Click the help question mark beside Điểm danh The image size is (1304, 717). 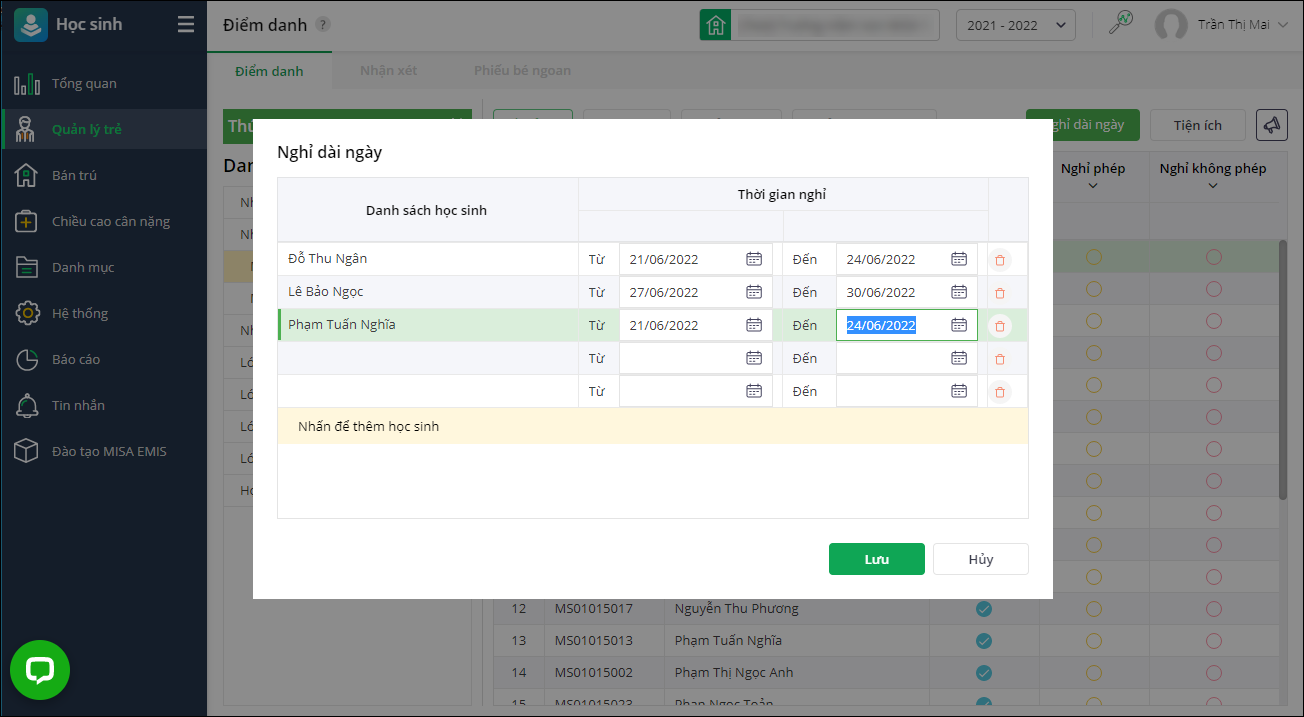pos(323,26)
